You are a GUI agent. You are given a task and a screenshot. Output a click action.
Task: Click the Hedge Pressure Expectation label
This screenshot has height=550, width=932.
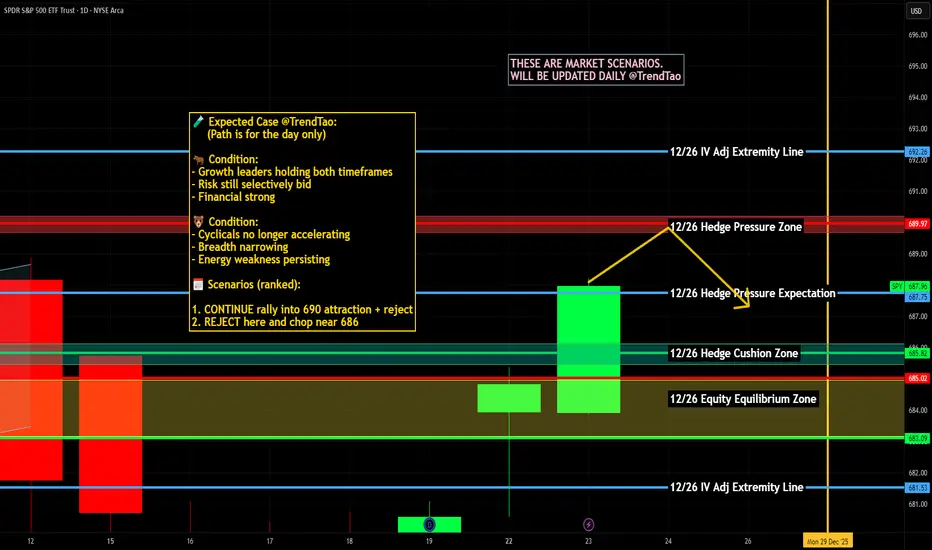(752, 293)
